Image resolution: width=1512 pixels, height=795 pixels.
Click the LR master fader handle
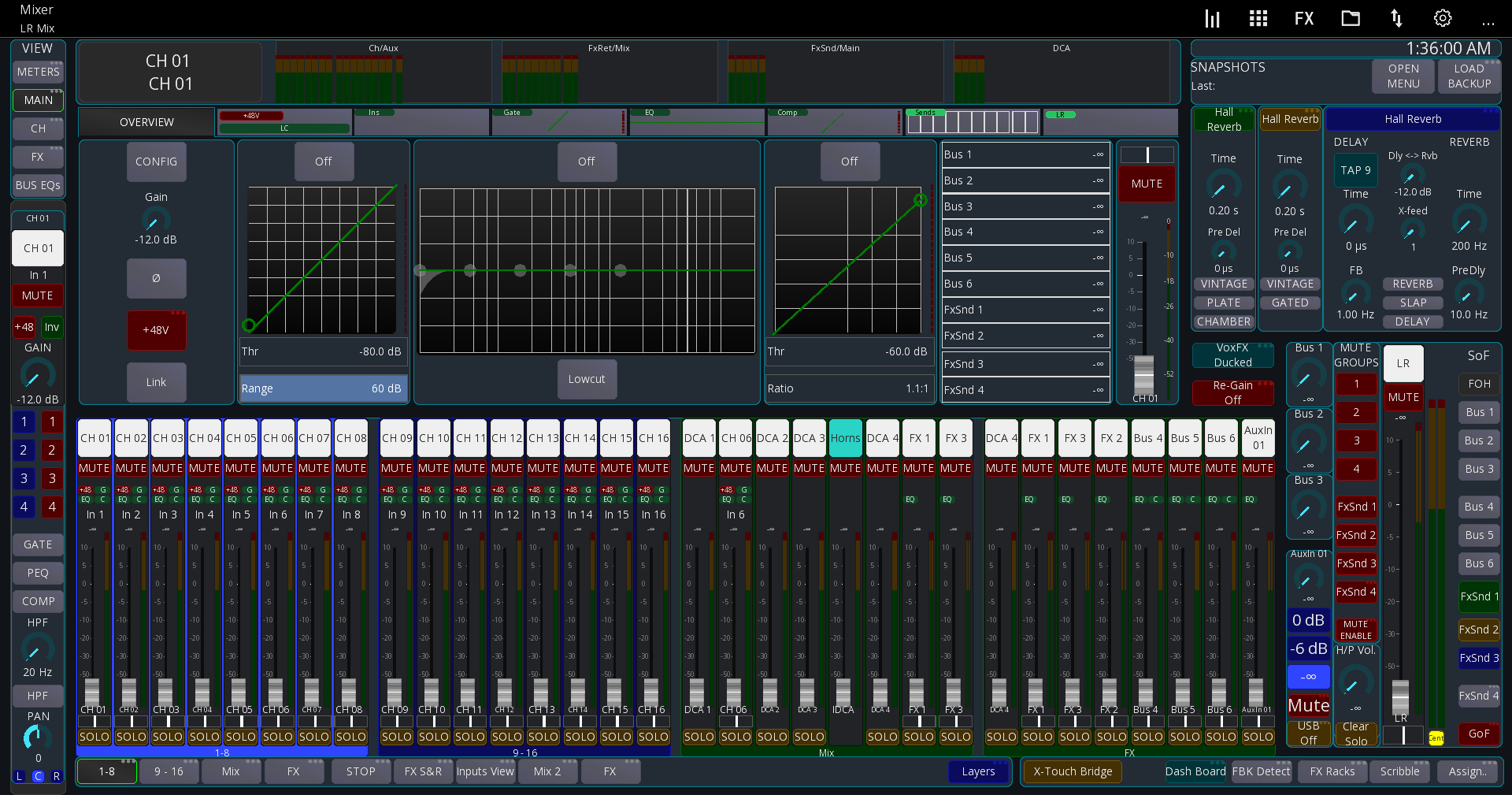click(x=1400, y=697)
